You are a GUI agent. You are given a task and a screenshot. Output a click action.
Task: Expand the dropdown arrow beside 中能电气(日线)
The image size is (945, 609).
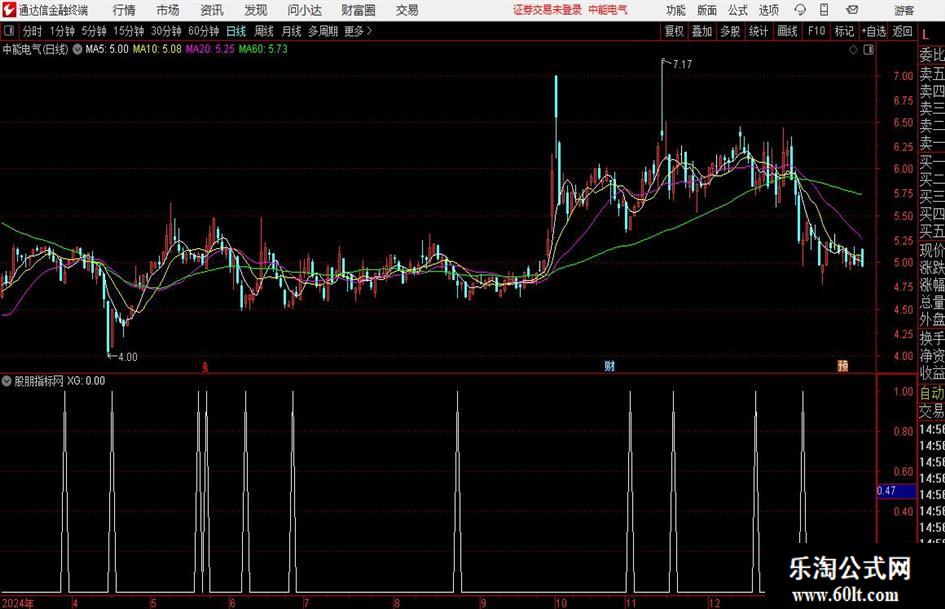pos(77,49)
